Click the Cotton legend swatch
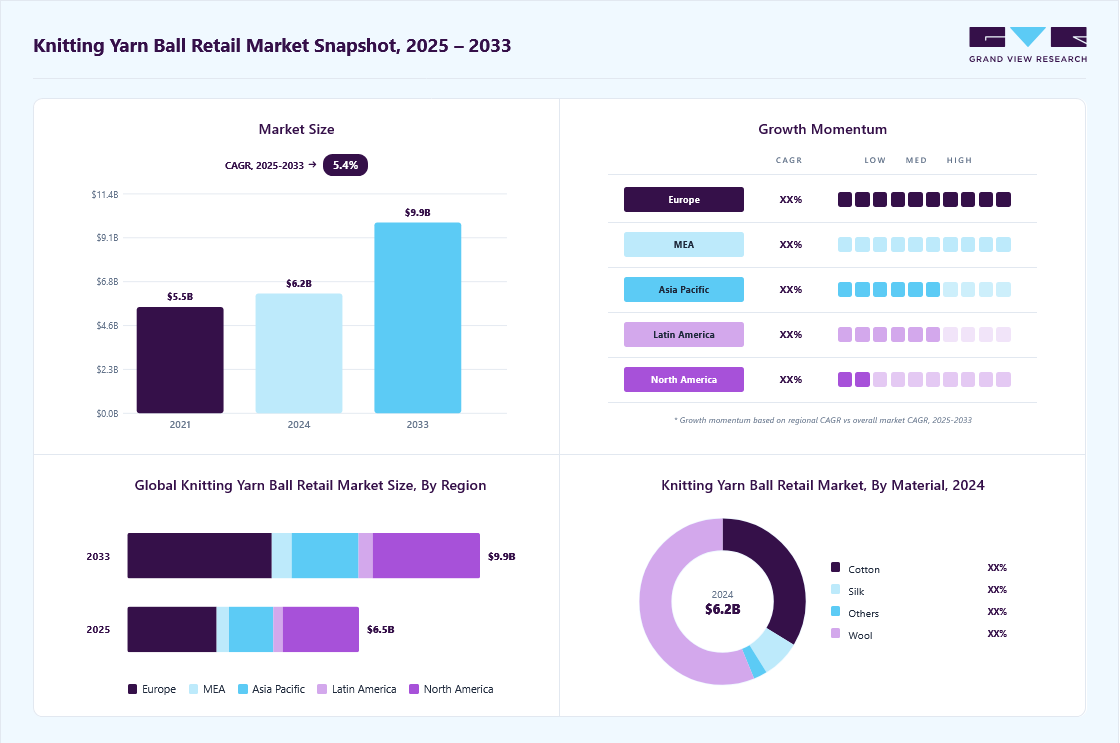 pos(836,567)
